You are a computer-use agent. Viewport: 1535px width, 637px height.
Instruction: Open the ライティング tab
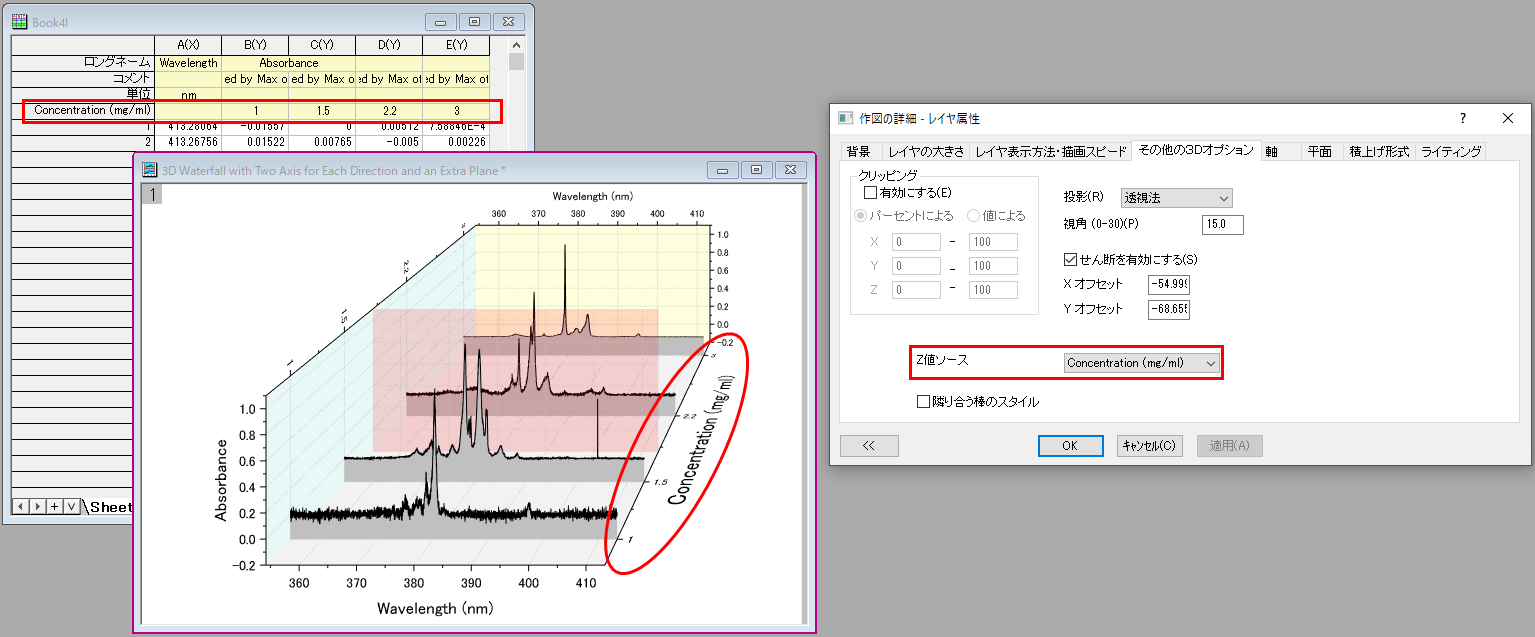1451,151
